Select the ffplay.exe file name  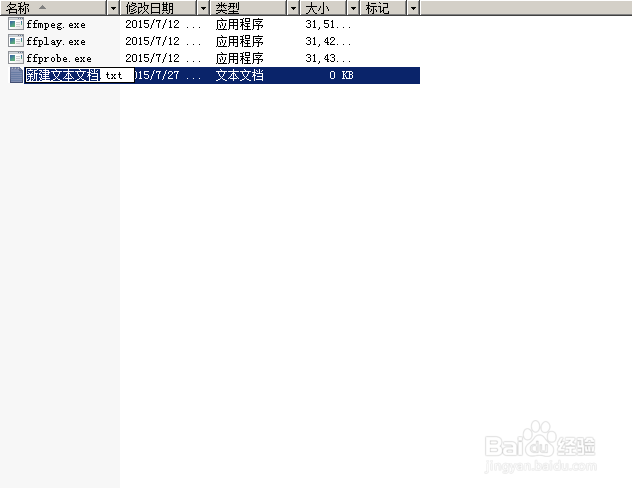pos(56,42)
